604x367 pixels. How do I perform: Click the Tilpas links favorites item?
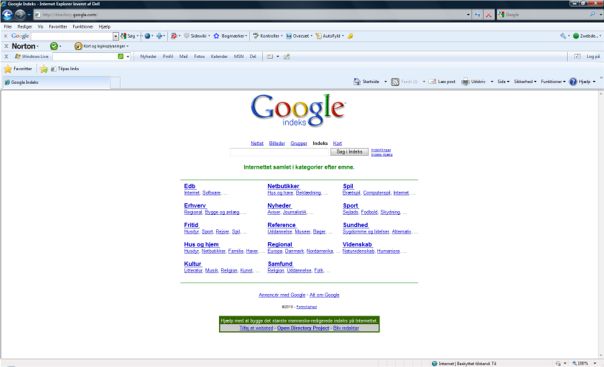(65, 69)
